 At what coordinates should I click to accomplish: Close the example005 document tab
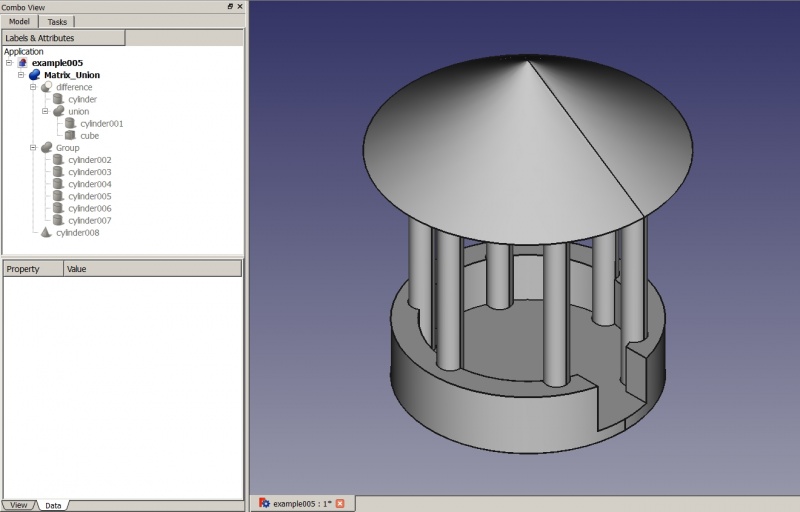pos(340,503)
